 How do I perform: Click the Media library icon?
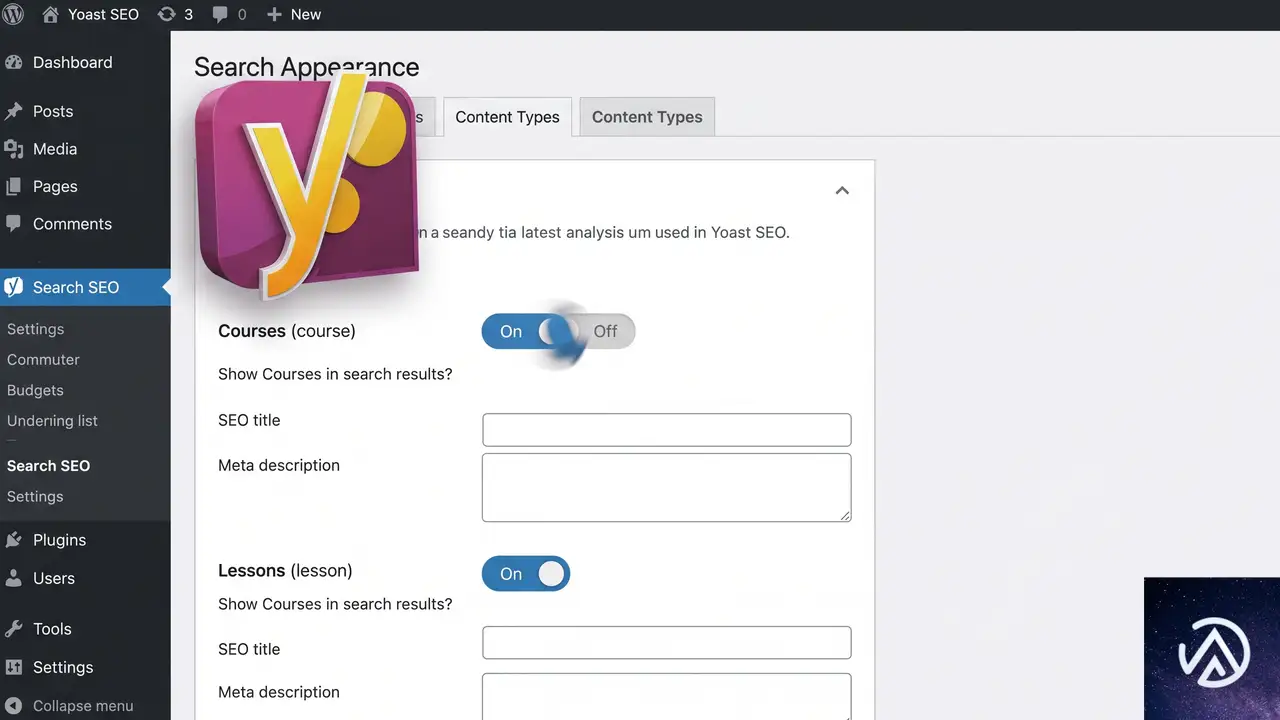click(x=14, y=149)
